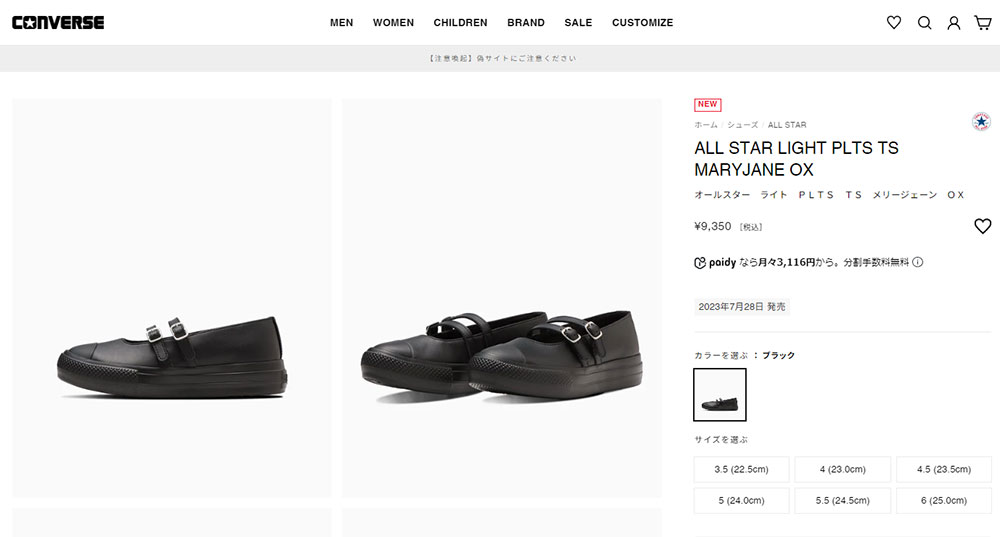
Task: Go to the SALE menu item
Action: pos(578,22)
